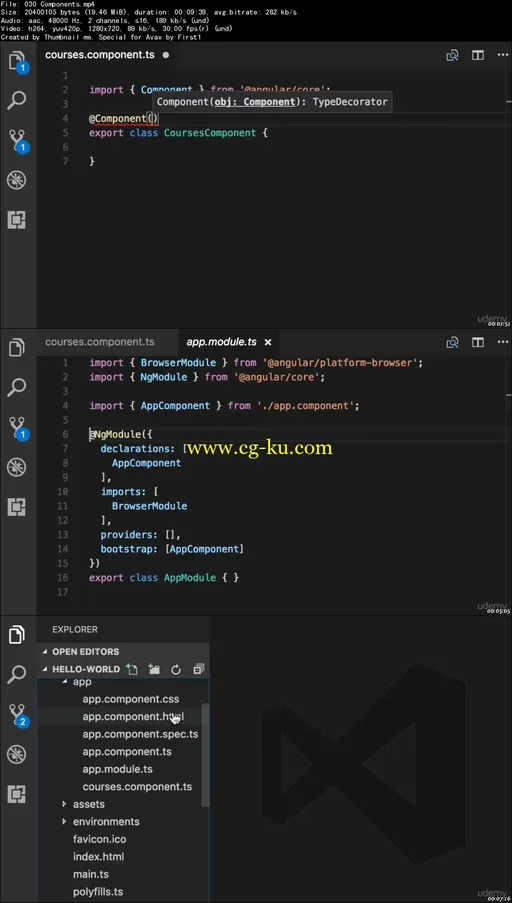Click Source Control icon in the app.module.ts frame

pos(17,428)
